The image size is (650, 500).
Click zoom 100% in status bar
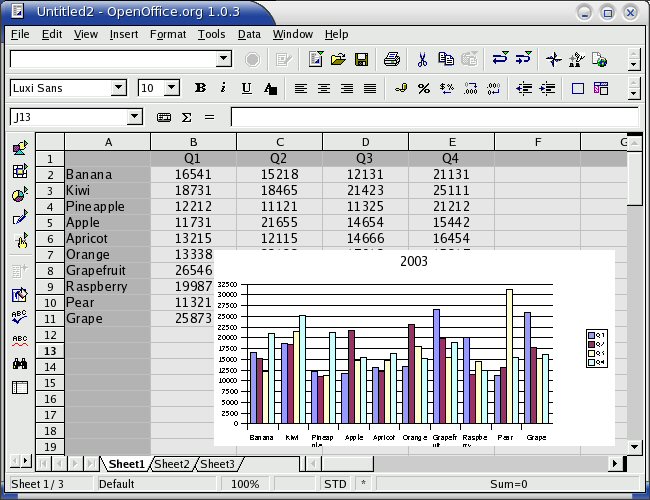click(x=245, y=484)
